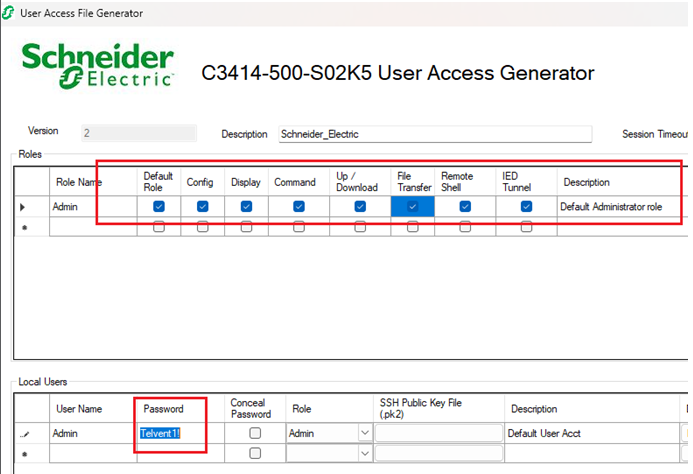Select the Admin role name cell
Image resolution: width=693 pixels, height=474 pixels.
coord(93,206)
